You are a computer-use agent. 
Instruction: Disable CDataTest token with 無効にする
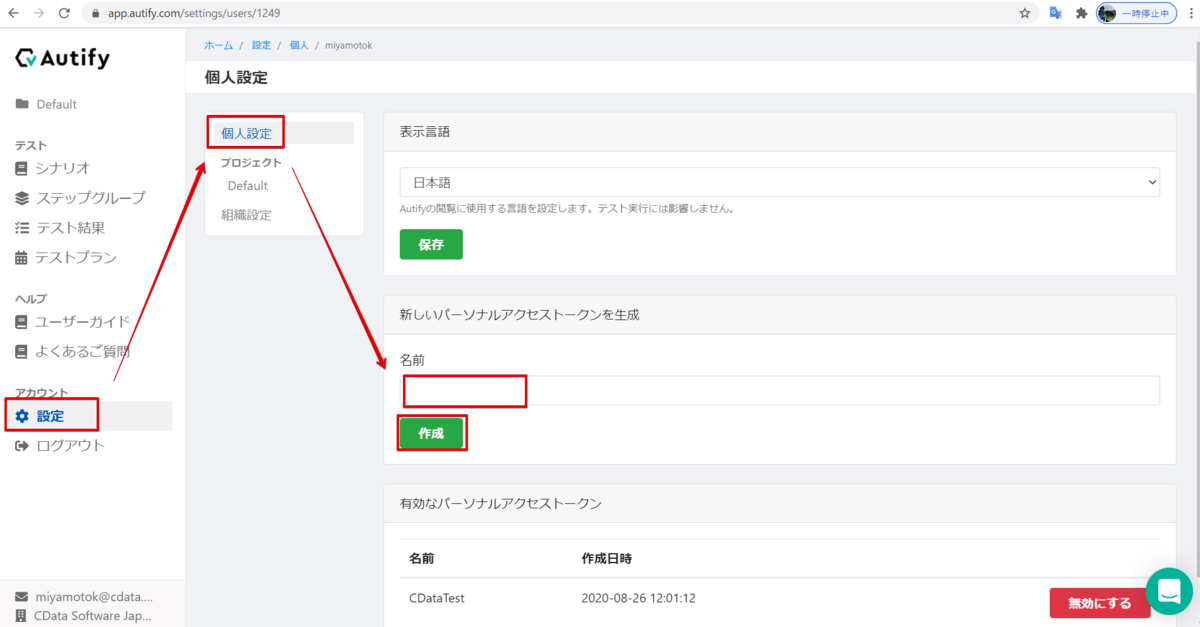(1100, 603)
